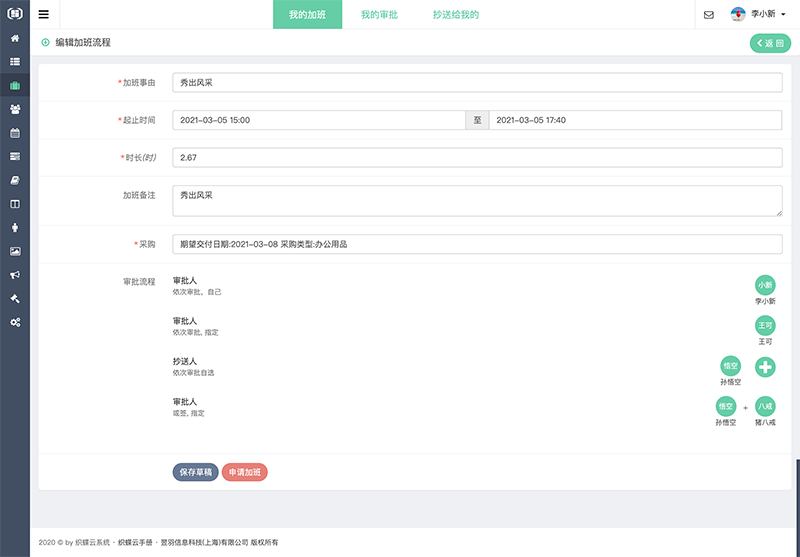Click the 加班备注 textarea
Screen dimensions: 800x557
click(477, 201)
